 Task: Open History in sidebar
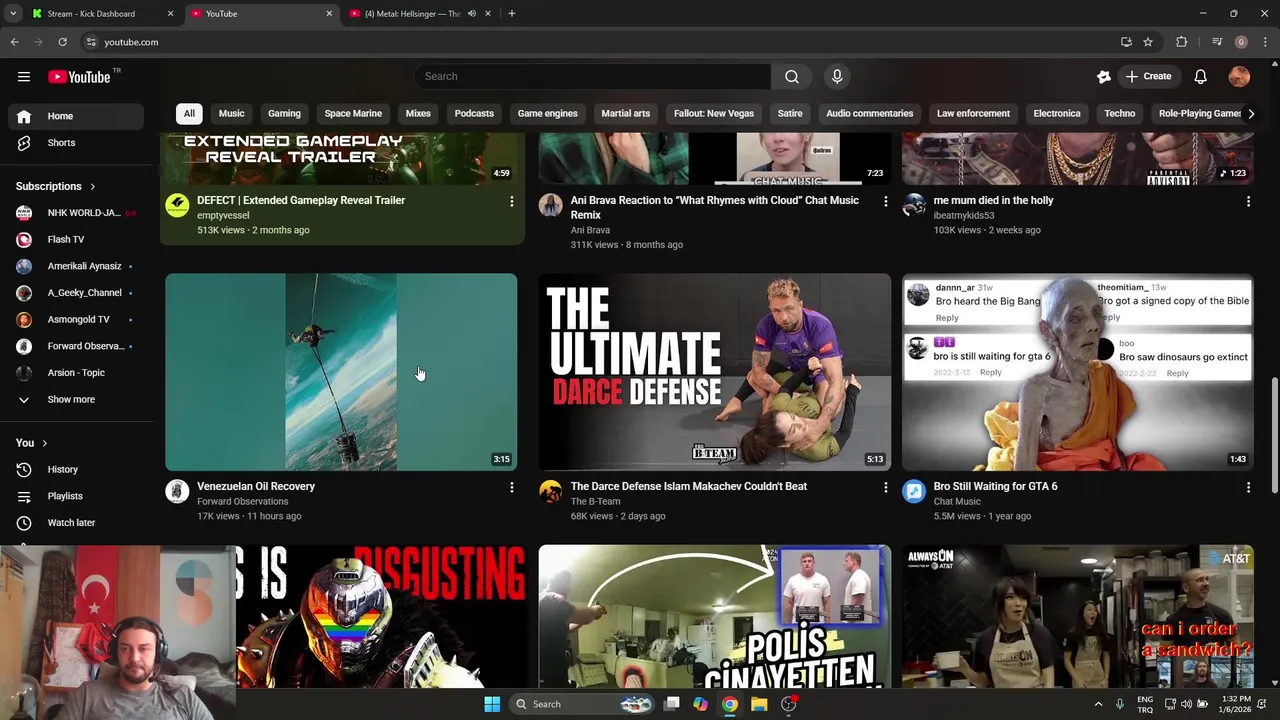coord(76,470)
